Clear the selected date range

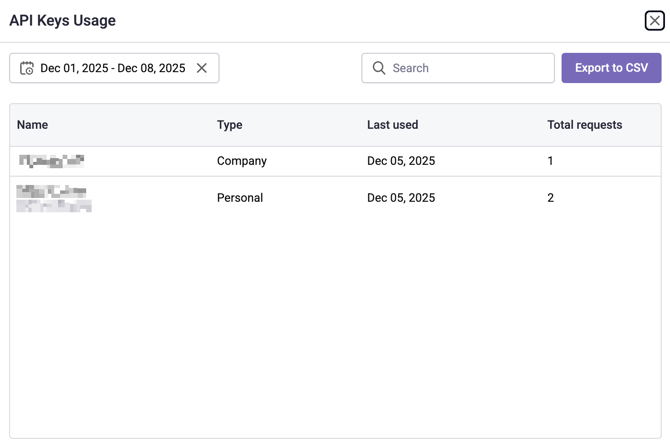tap(202, 68)
